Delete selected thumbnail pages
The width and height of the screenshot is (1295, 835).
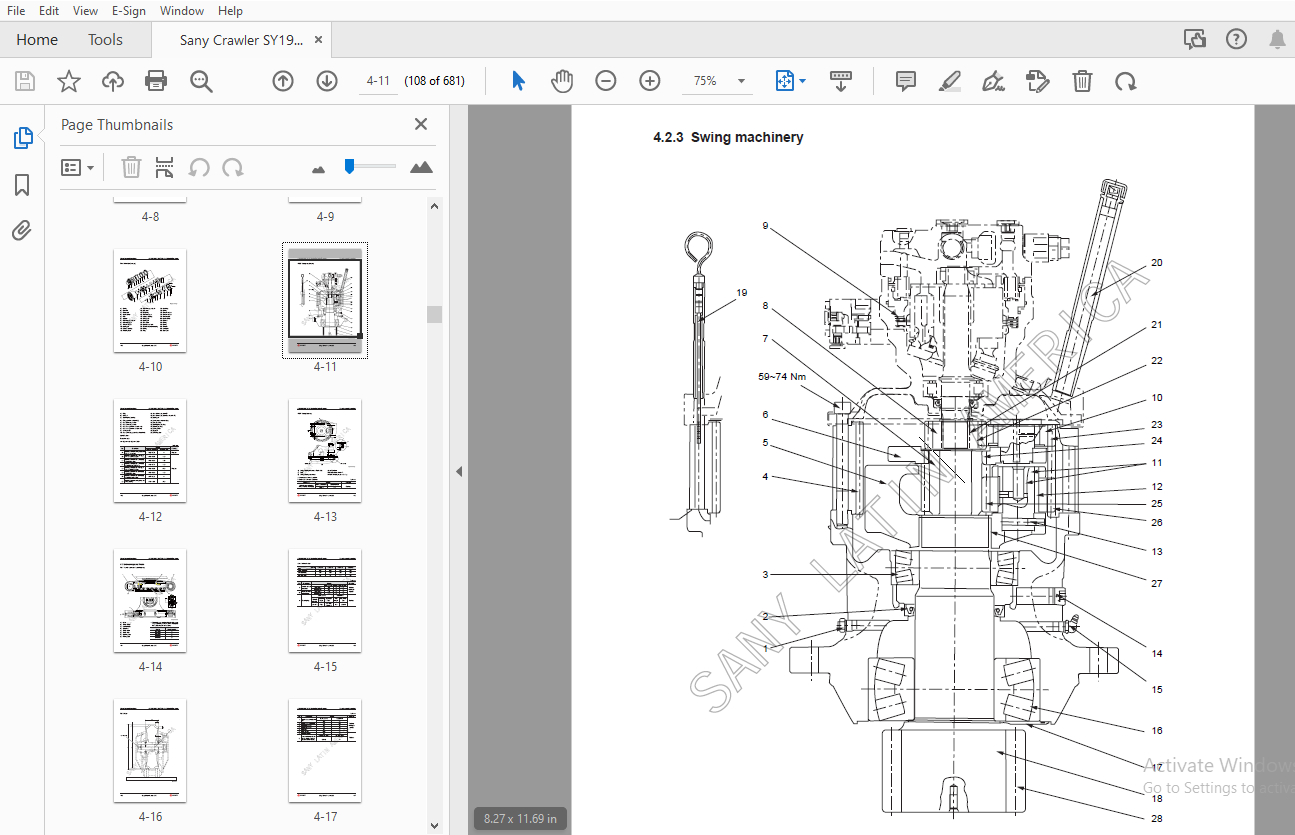pyautogui.click(x=132, y=167)
